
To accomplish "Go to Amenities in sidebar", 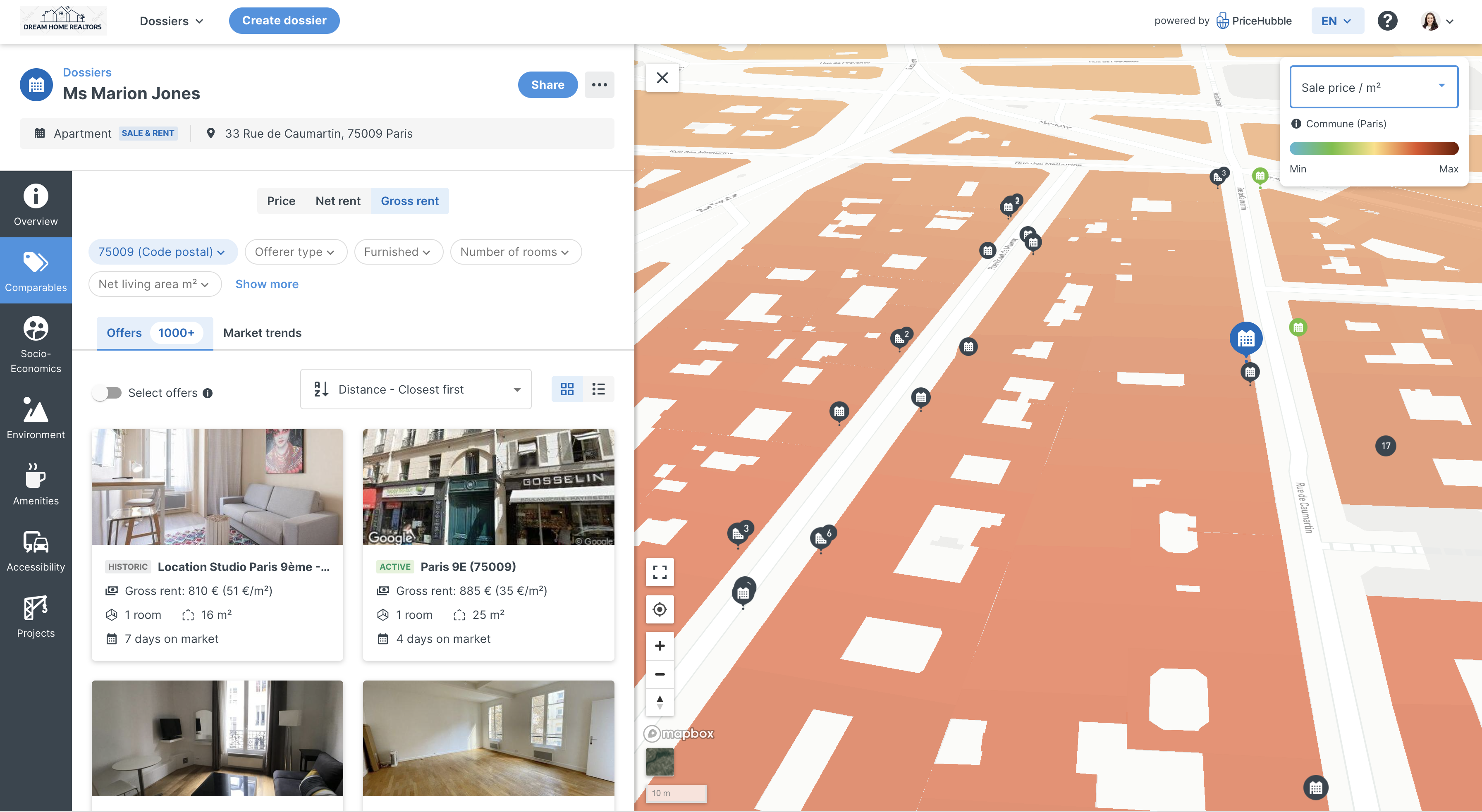I will click(x=36, y=484).
